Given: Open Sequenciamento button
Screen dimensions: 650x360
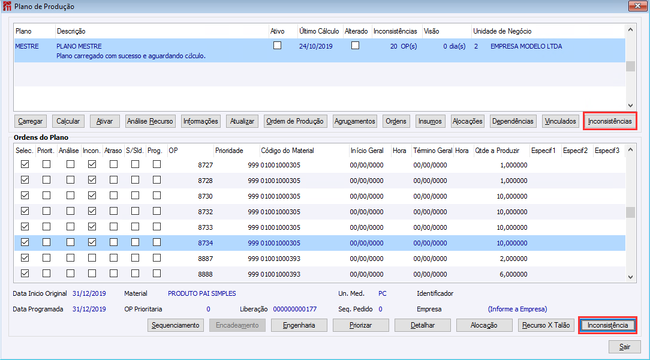Looking at the screenshot, I should [x=175, y=325].
